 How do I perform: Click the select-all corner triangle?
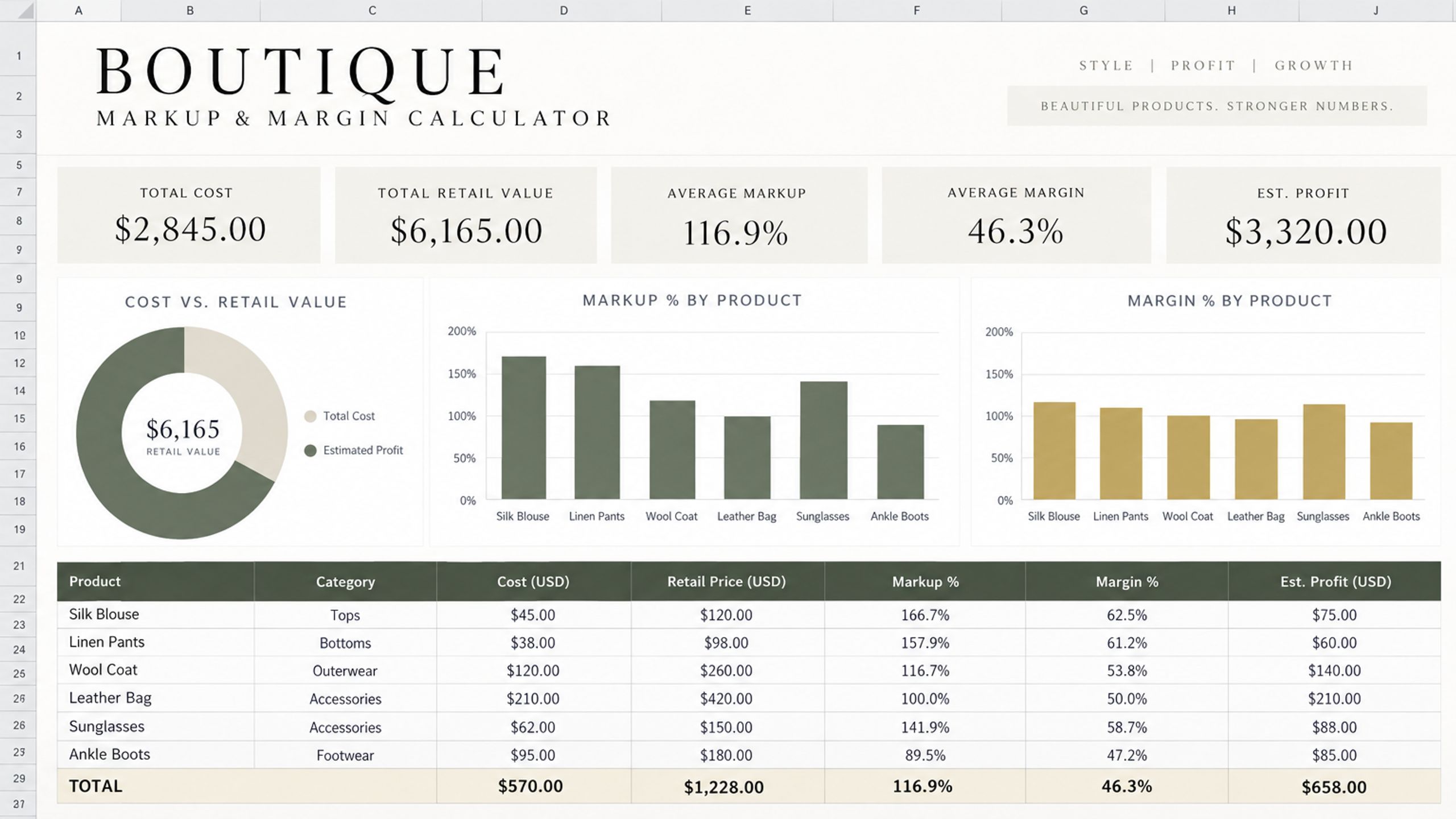tap(25, 11)
